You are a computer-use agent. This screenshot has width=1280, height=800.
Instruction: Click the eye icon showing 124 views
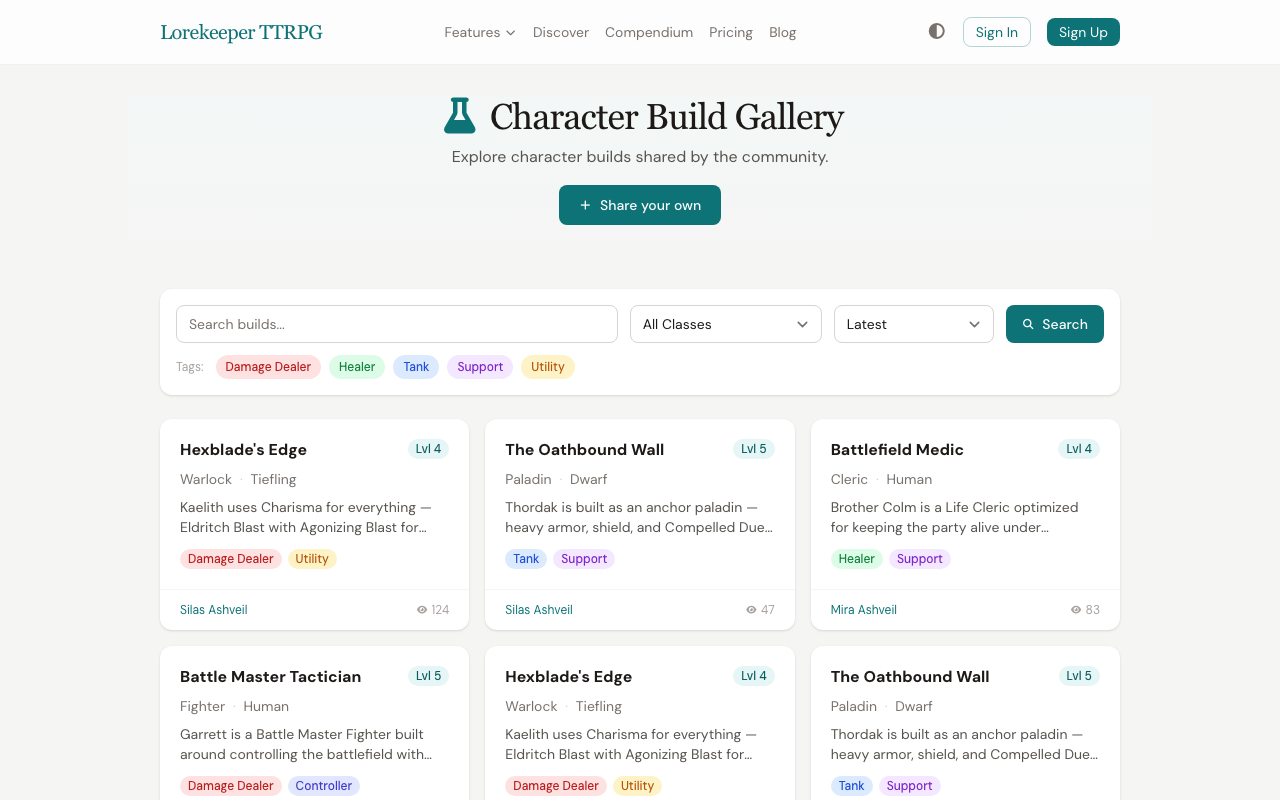pos(421,609)
